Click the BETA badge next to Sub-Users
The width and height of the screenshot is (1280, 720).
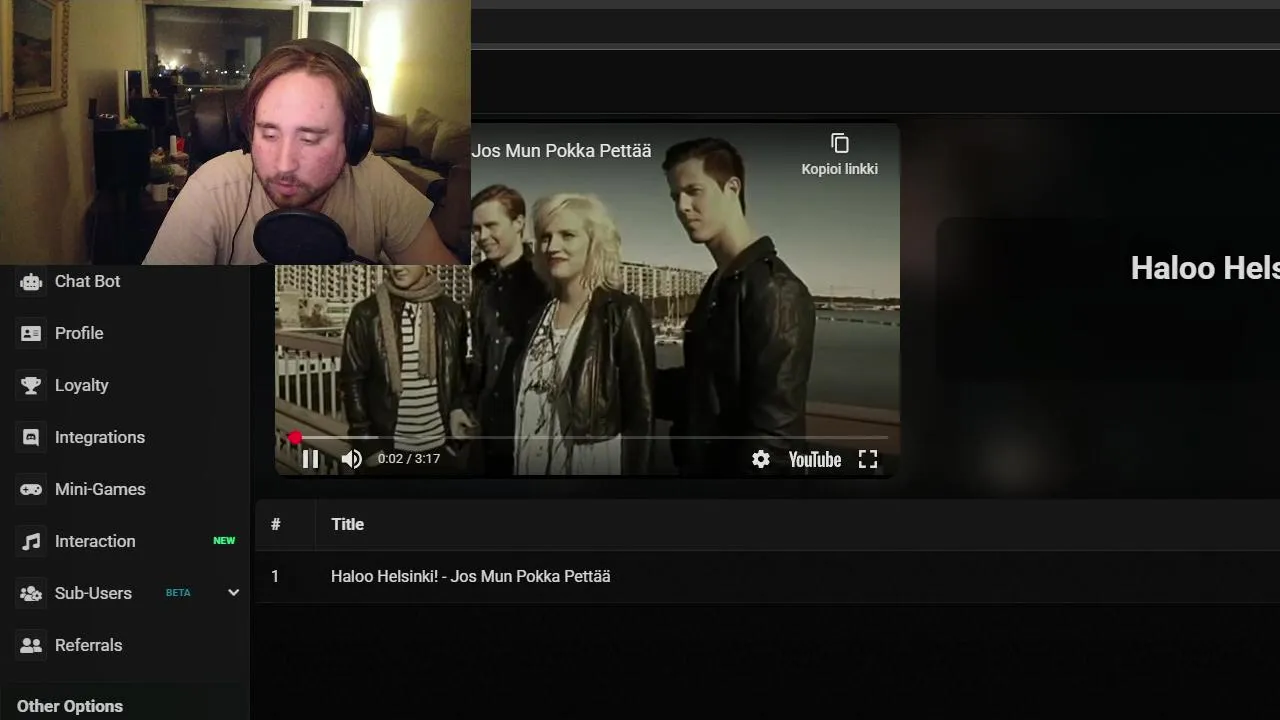(178, 593)
